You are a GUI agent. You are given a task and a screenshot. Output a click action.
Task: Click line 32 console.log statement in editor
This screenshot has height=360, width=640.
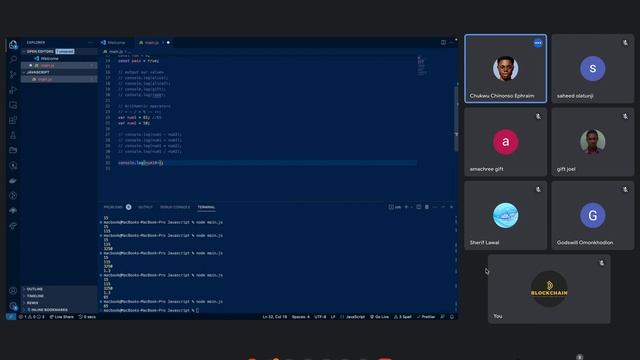(x=140, y=162)
